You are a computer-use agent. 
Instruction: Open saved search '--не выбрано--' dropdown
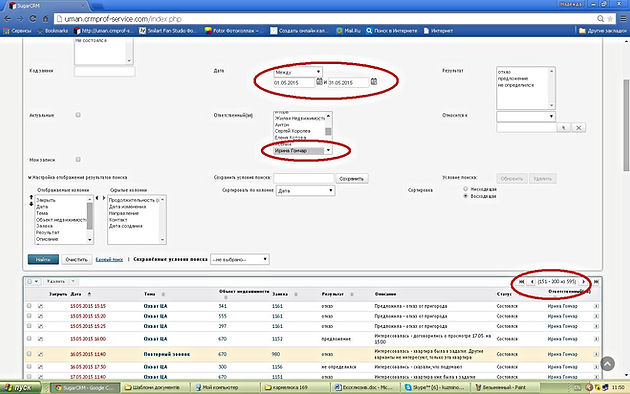(239, 259)
